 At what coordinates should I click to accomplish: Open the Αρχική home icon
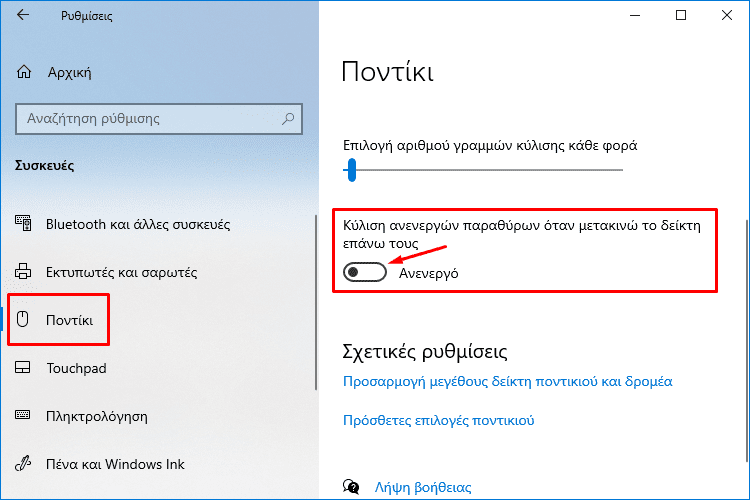(24, 72)
